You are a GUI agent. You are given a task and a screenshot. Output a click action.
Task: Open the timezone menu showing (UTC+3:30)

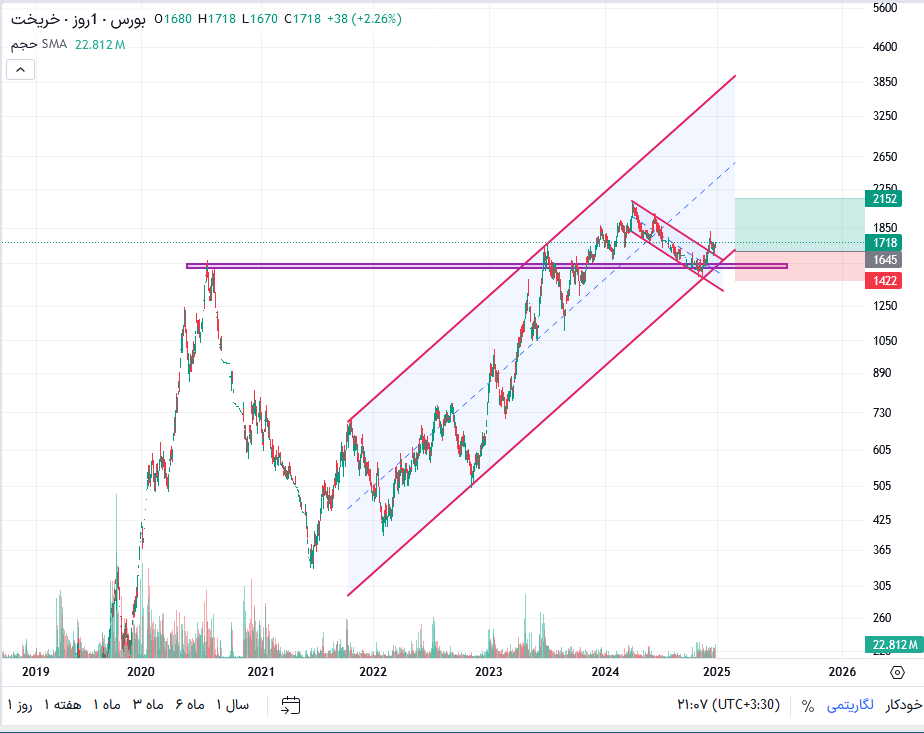(x=728, y=705)
